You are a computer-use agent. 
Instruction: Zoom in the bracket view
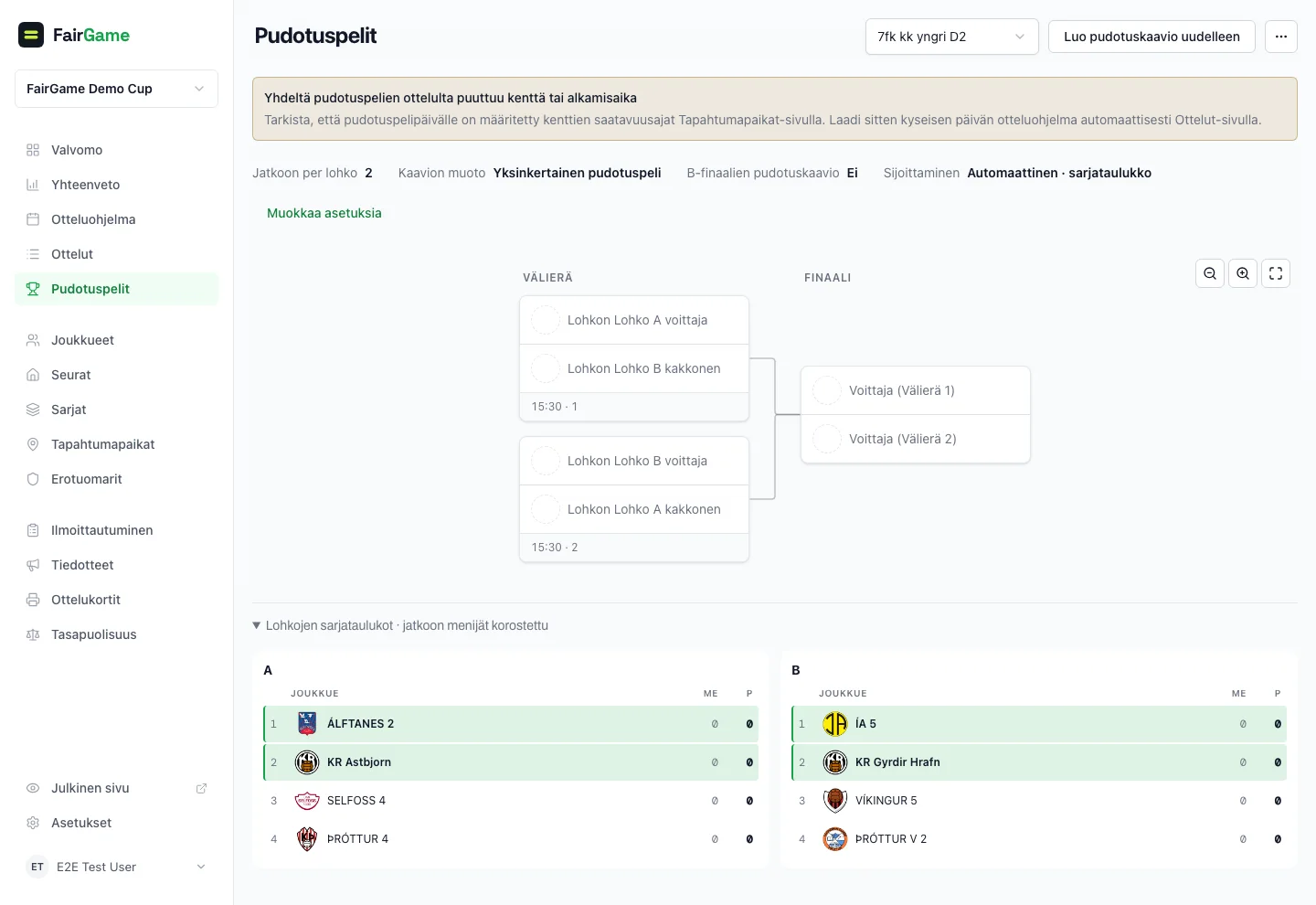[1243, 273]
